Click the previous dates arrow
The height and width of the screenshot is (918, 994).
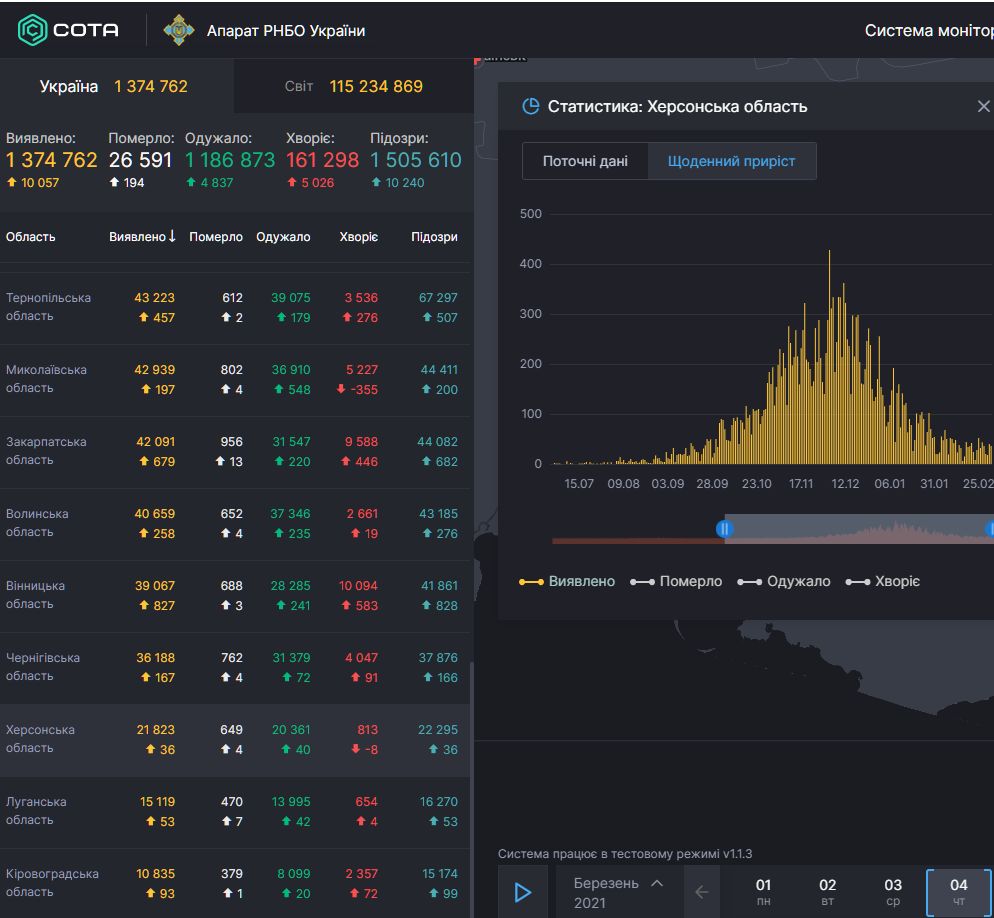(701, 892)
